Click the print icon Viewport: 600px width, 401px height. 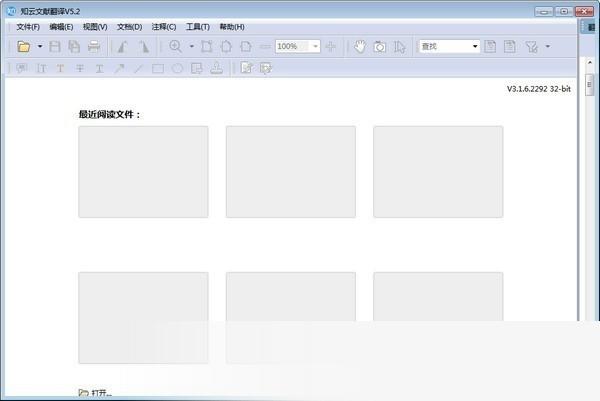click(x=94, y=47)
